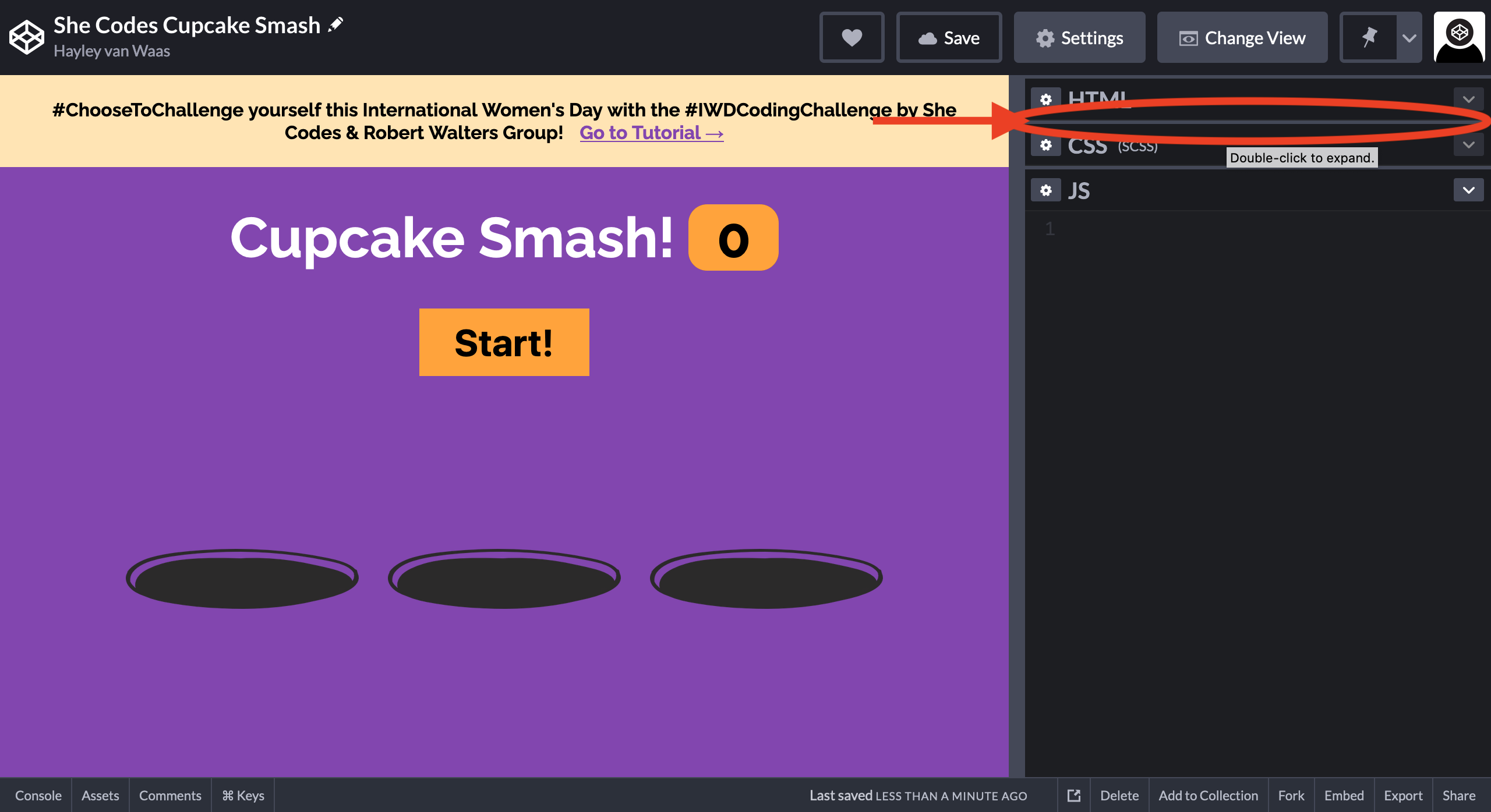Viewport: 1491px width, 812px height.
Task: Open pen in new window icon
Action: [x=1073, y=795]
